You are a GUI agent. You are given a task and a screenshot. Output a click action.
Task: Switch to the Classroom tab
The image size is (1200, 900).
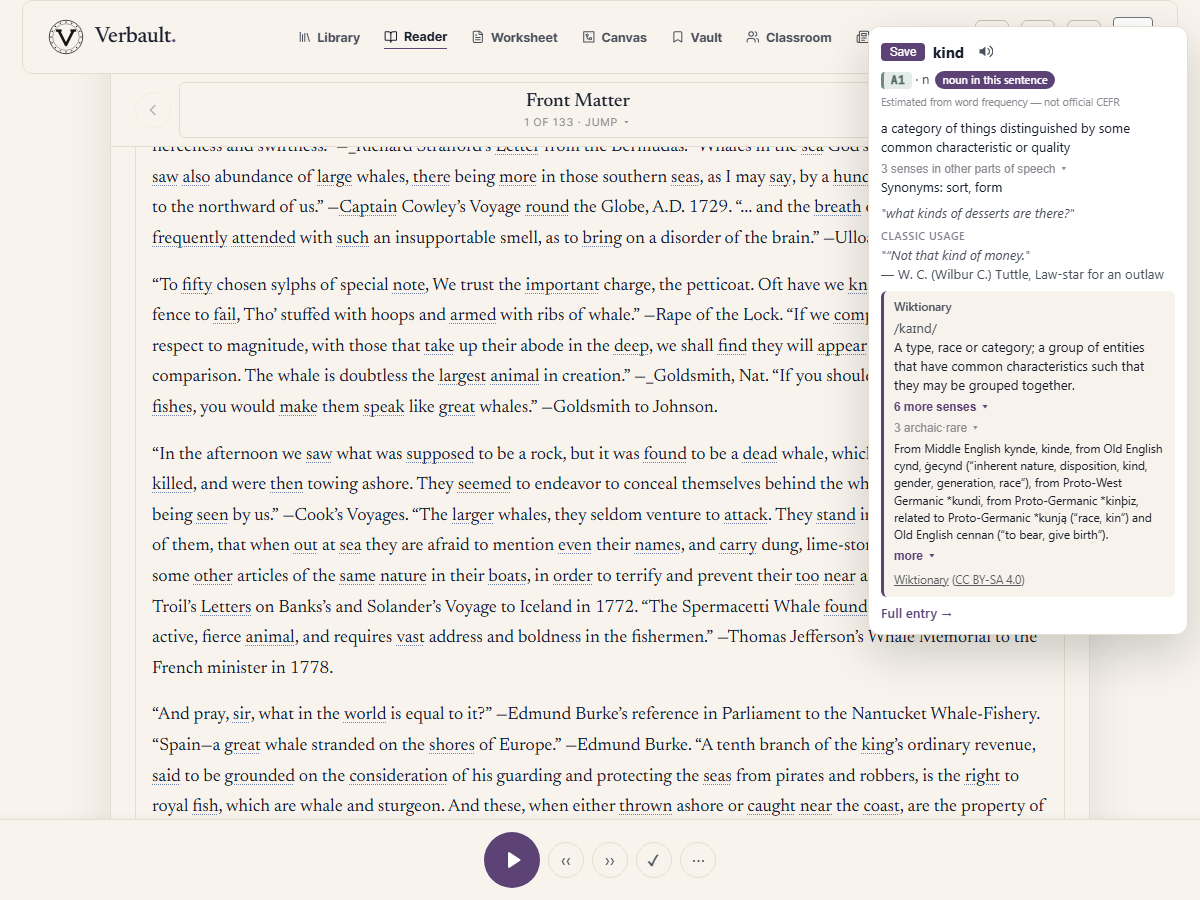tap(789, 37)
